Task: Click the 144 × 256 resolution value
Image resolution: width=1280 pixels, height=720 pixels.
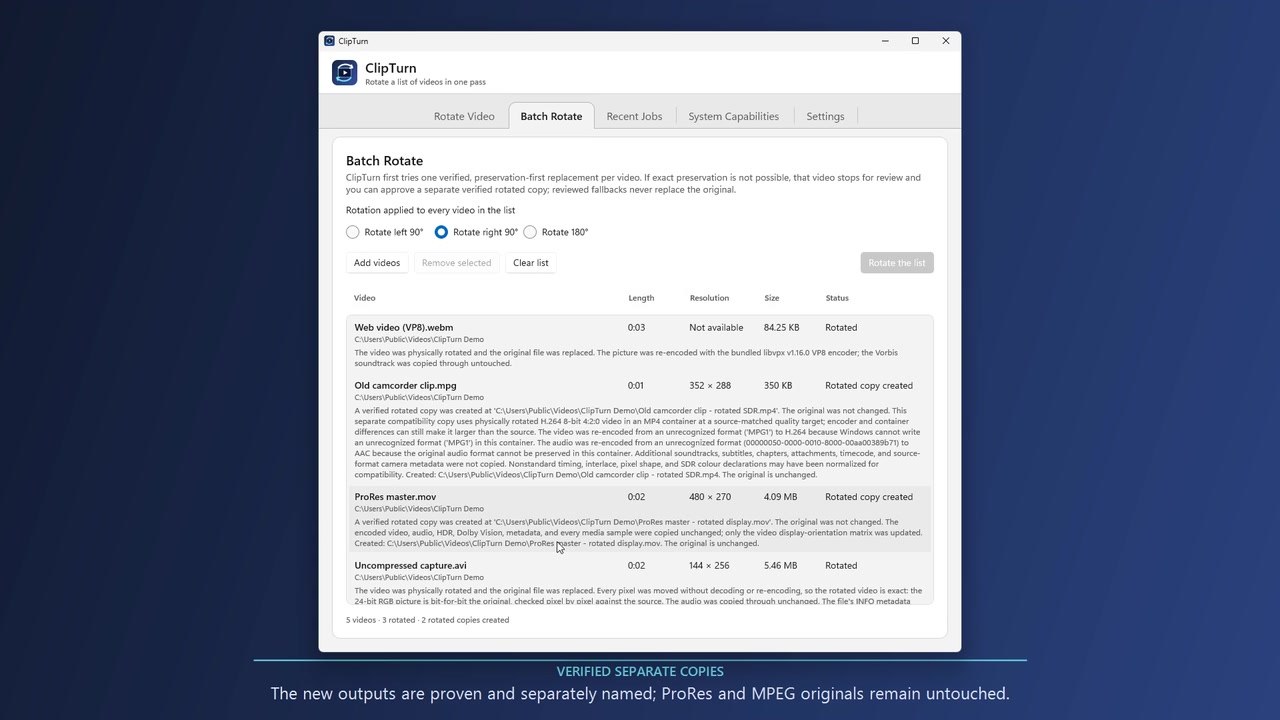Action: coord(710,566)
